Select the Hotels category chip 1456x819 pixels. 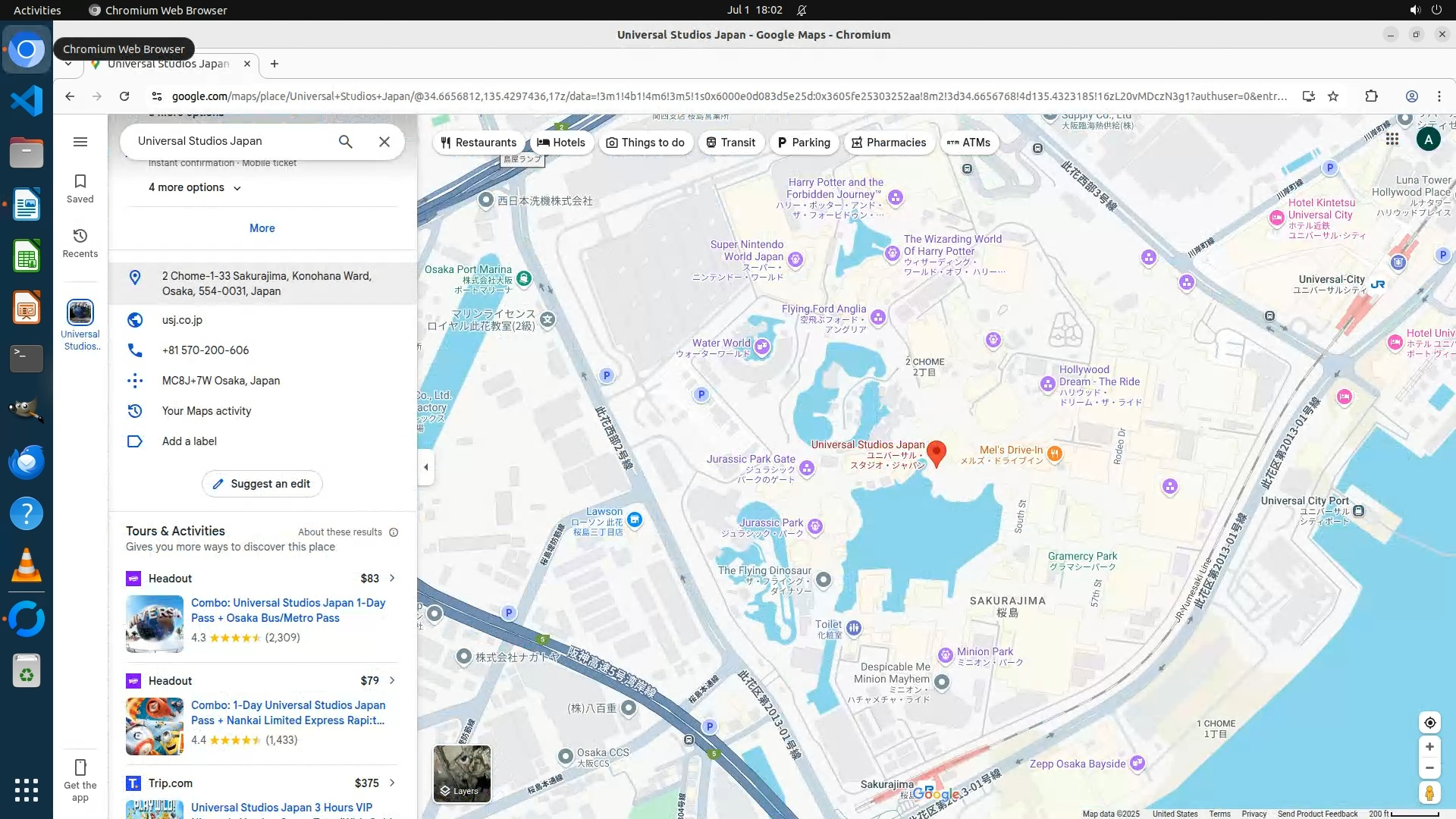coord(561,143)
